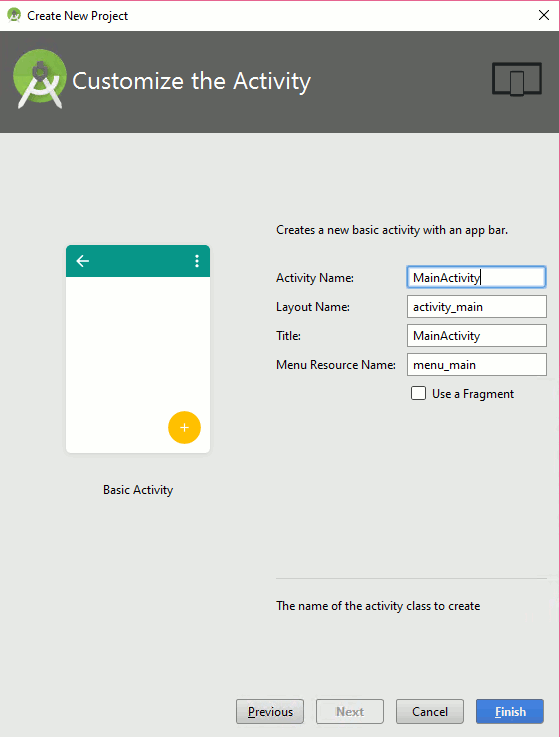Finish creating the project
Screen dimensions: 560x737
510,712
